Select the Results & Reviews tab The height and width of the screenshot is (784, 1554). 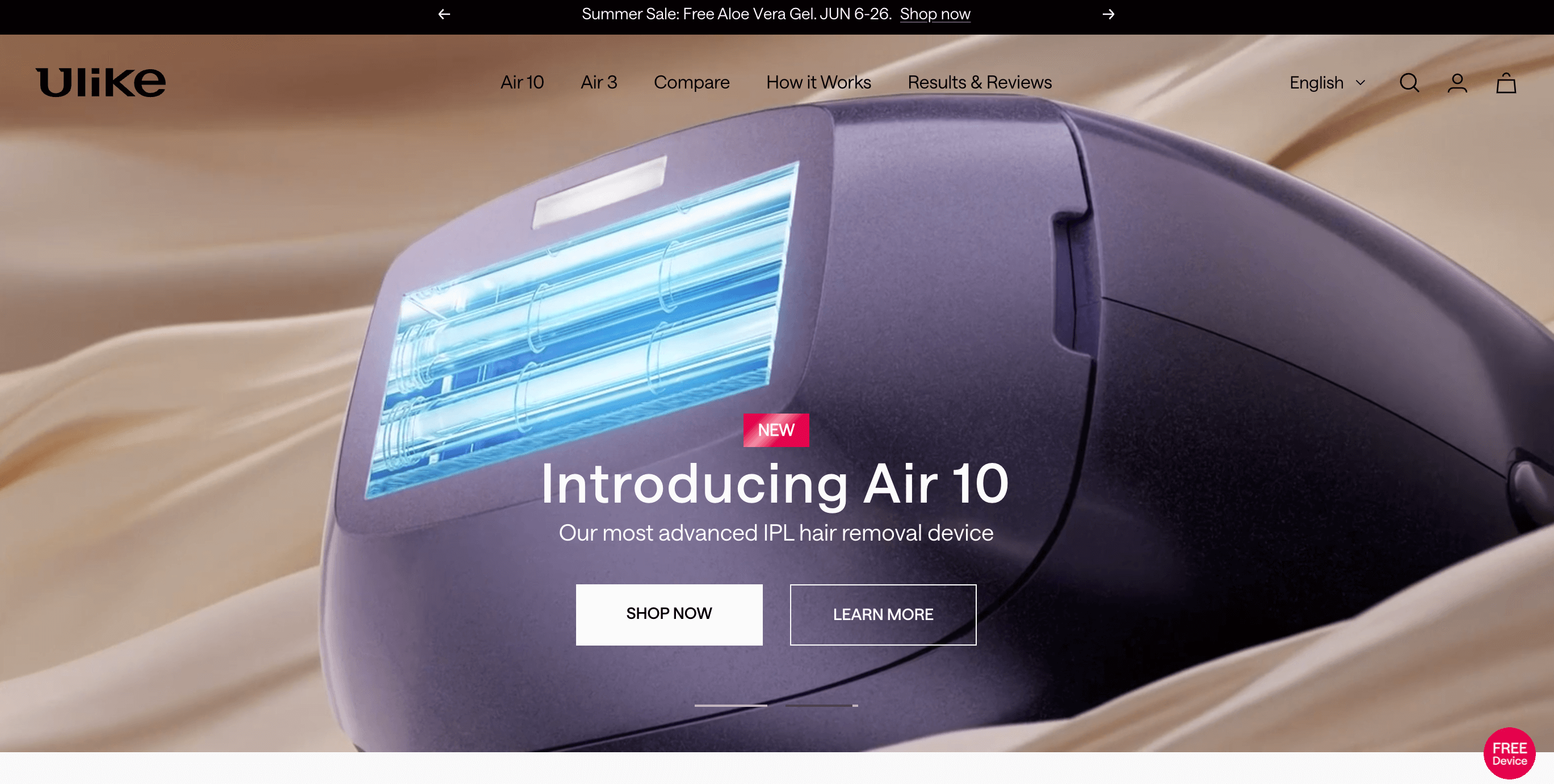click(979, 82)
